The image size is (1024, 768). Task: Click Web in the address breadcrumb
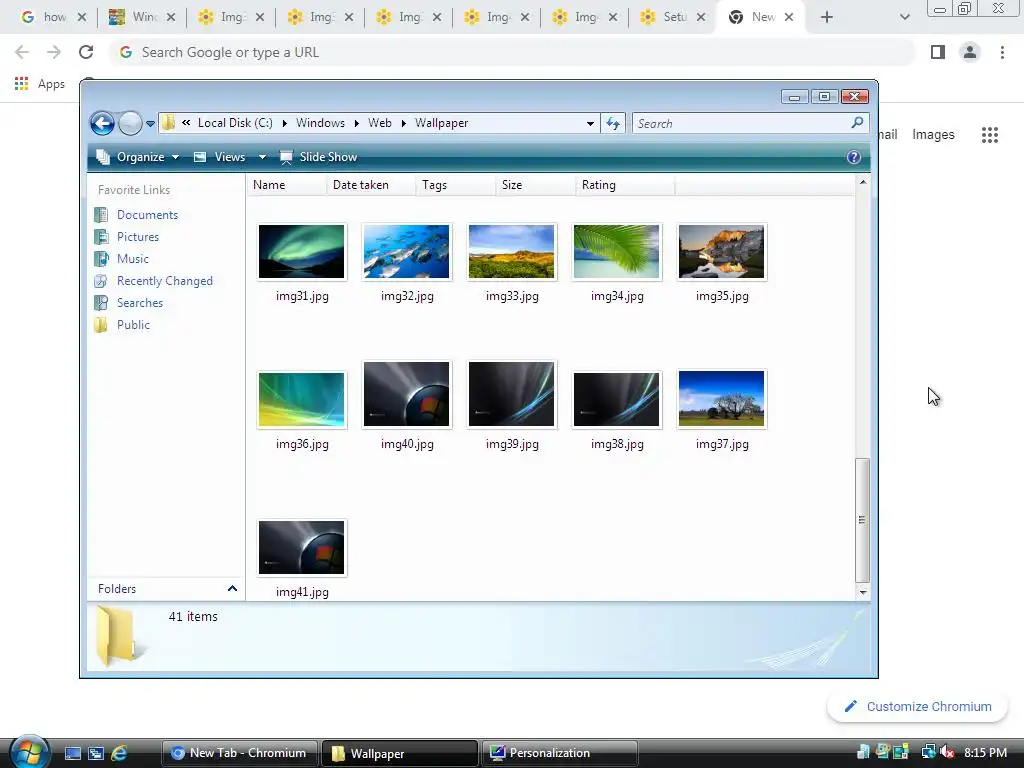point(379,123)
